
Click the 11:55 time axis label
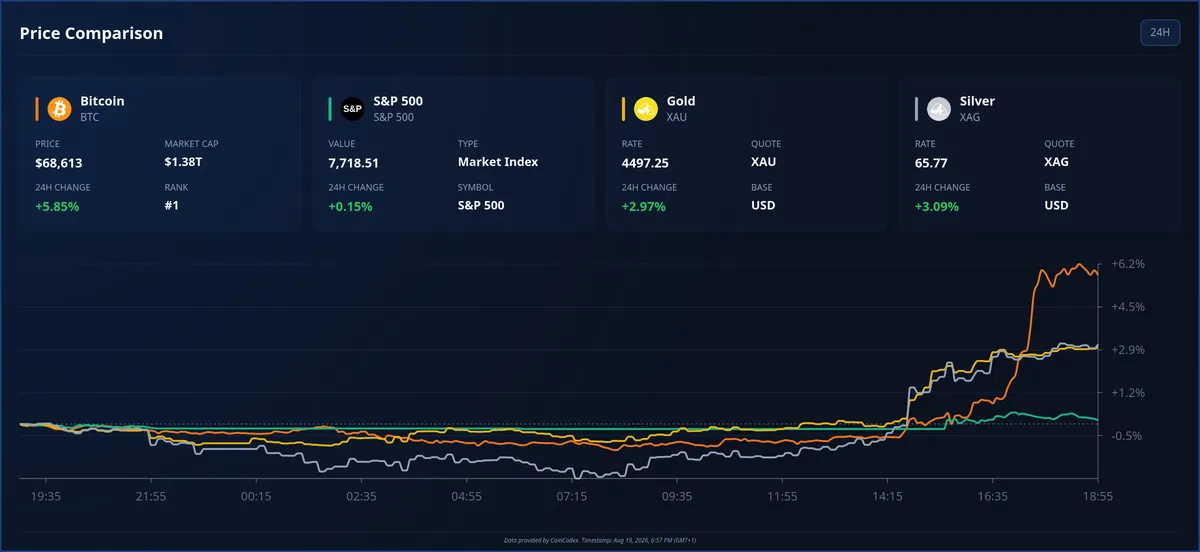[782, 496]
